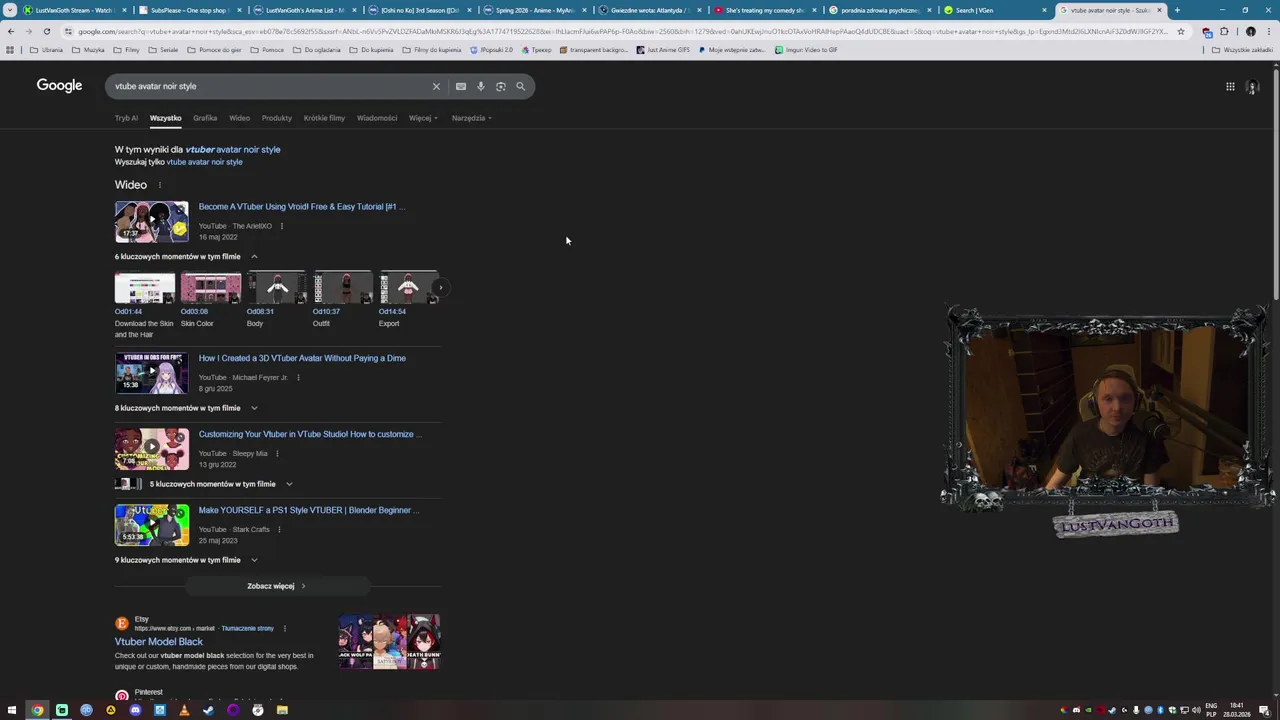Viewport: 1280px width, 720px height.
Task: Clear the search box with the X icon
Action: pyautogui.click(x=436, y=87)
